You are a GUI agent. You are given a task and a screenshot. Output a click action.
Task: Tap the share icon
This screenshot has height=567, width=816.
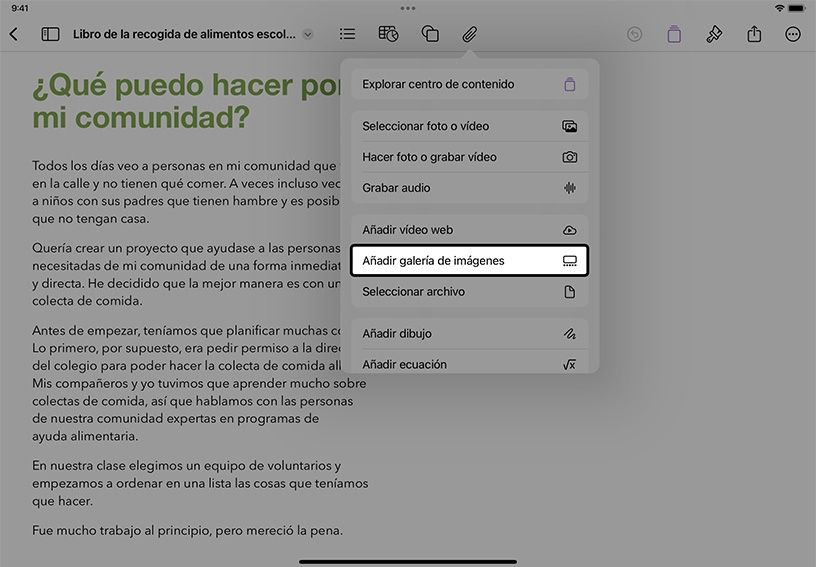pyautogui.click(x=754, y=34)
